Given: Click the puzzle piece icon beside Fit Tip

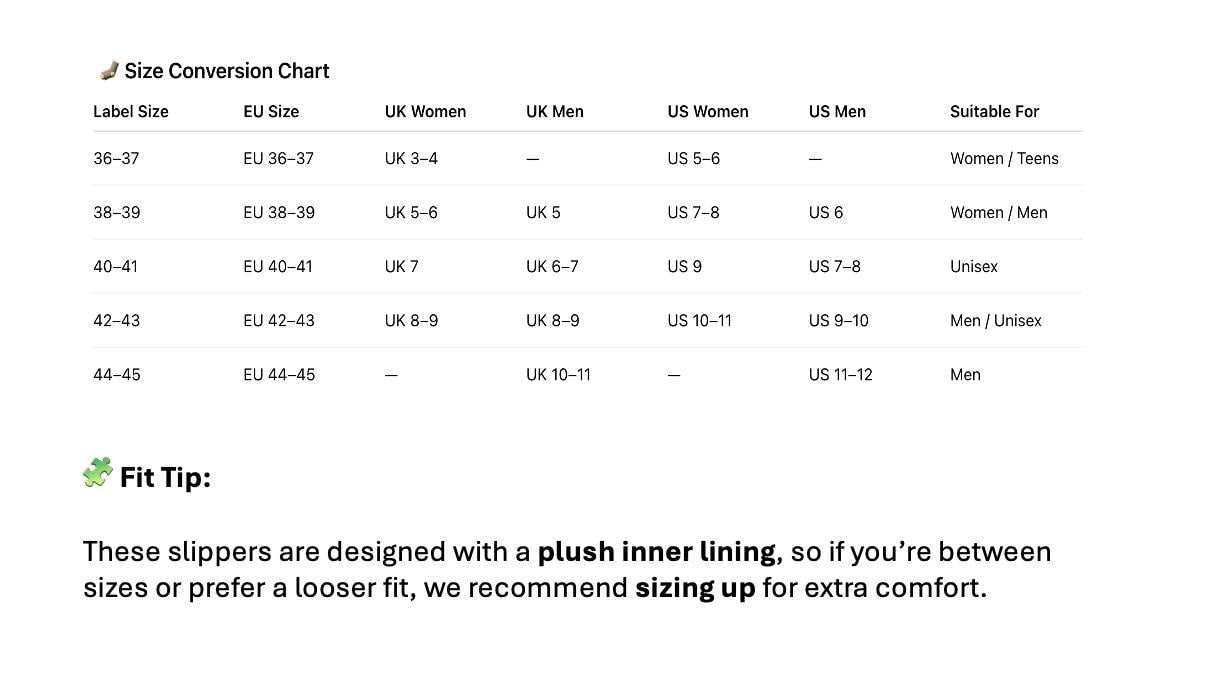Looking at the screenshot, I should pos(97,472).
